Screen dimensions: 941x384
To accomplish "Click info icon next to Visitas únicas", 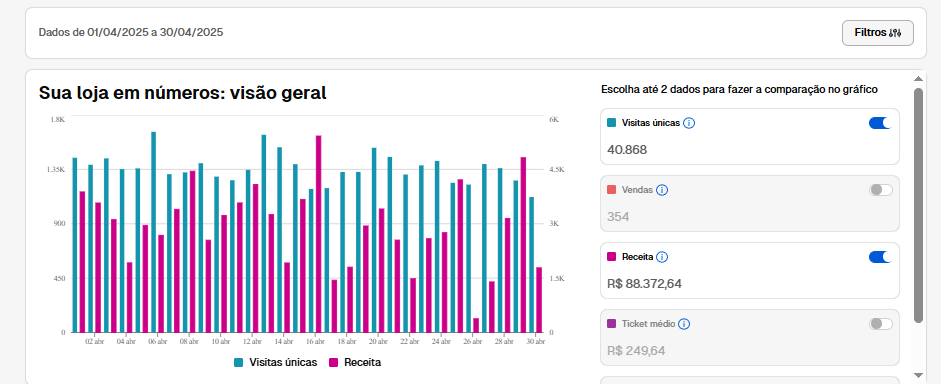I will 689,123.
